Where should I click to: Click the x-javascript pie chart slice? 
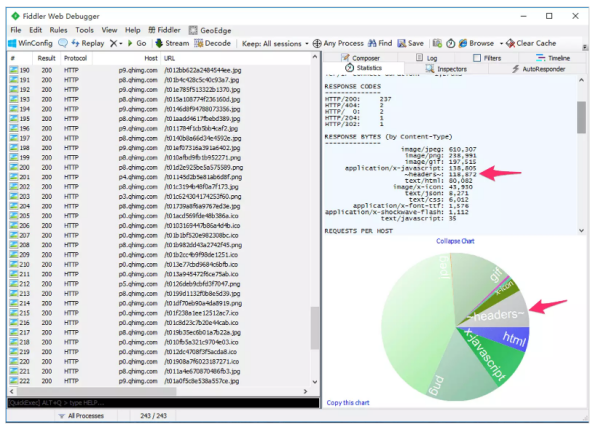coord(492,356)
